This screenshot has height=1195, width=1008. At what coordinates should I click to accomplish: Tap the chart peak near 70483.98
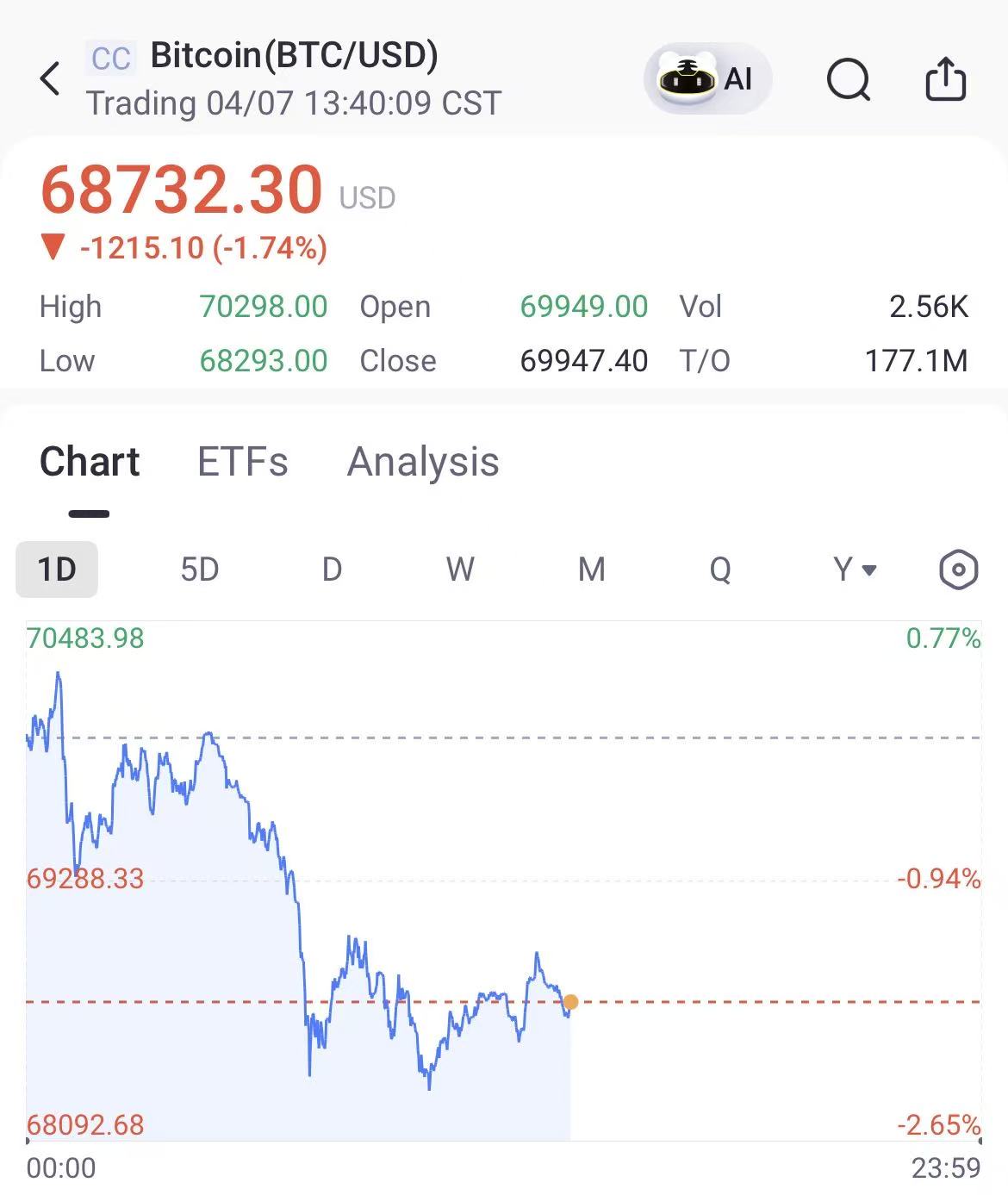click(59, 674)
